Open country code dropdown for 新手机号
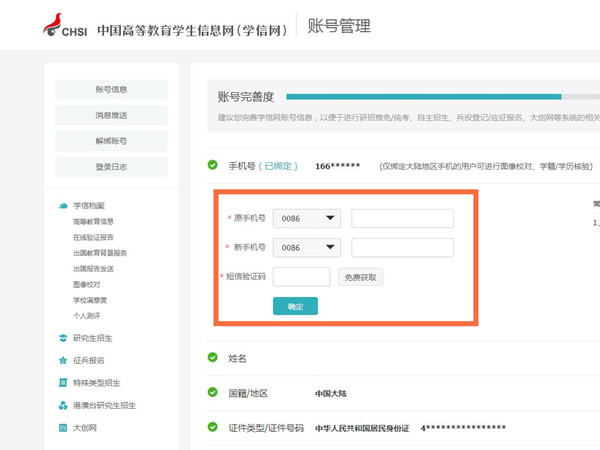600x450 pixels. (308, 247)
